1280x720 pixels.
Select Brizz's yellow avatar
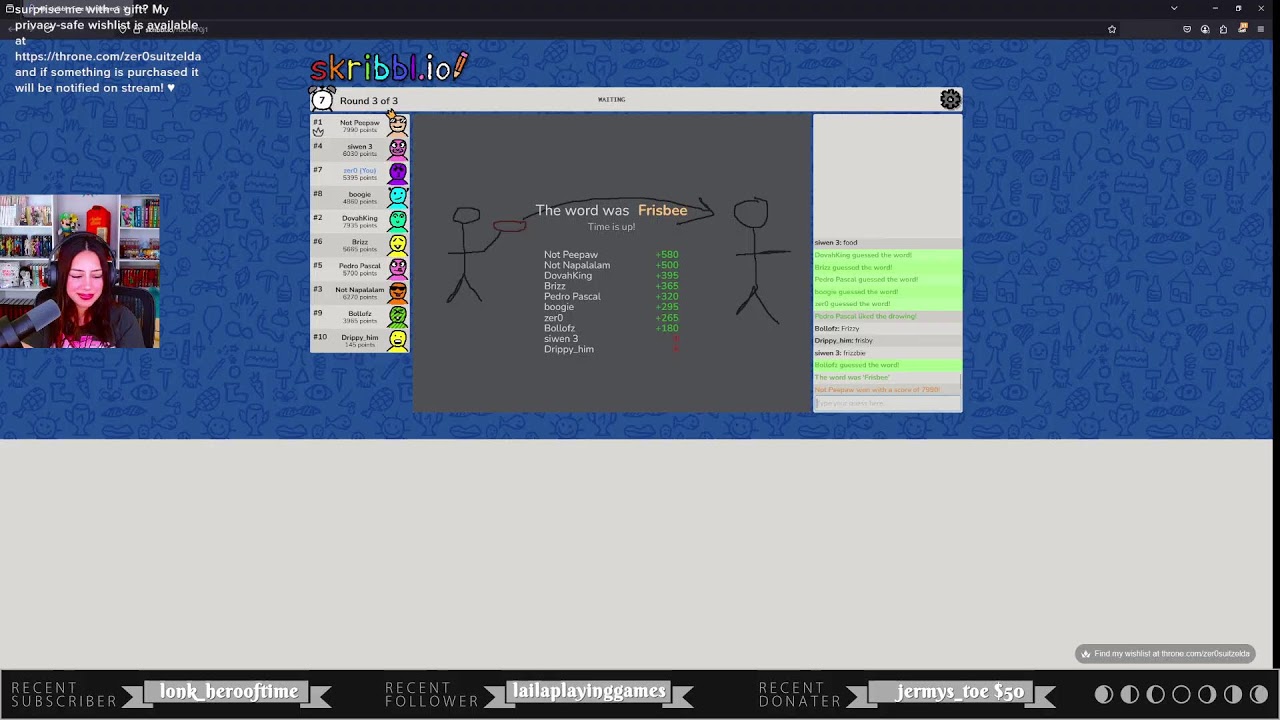point(398,245)
